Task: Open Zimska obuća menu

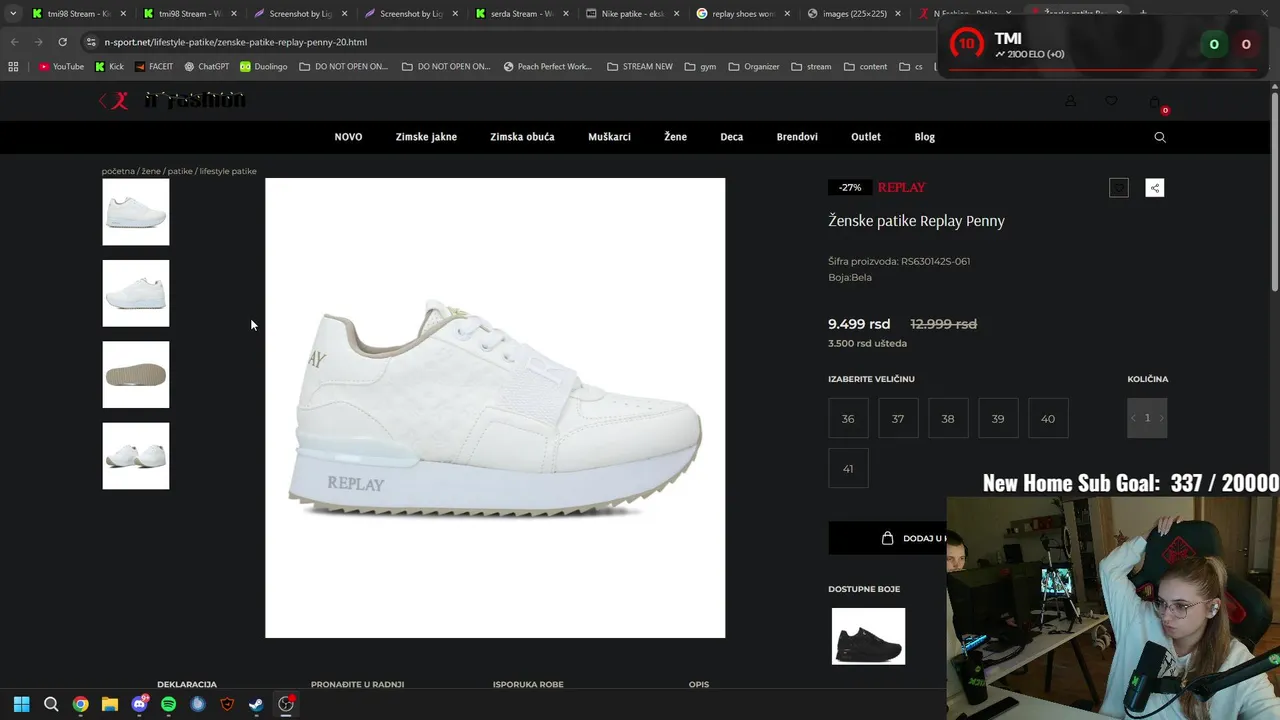Action: tap(522, 137)
